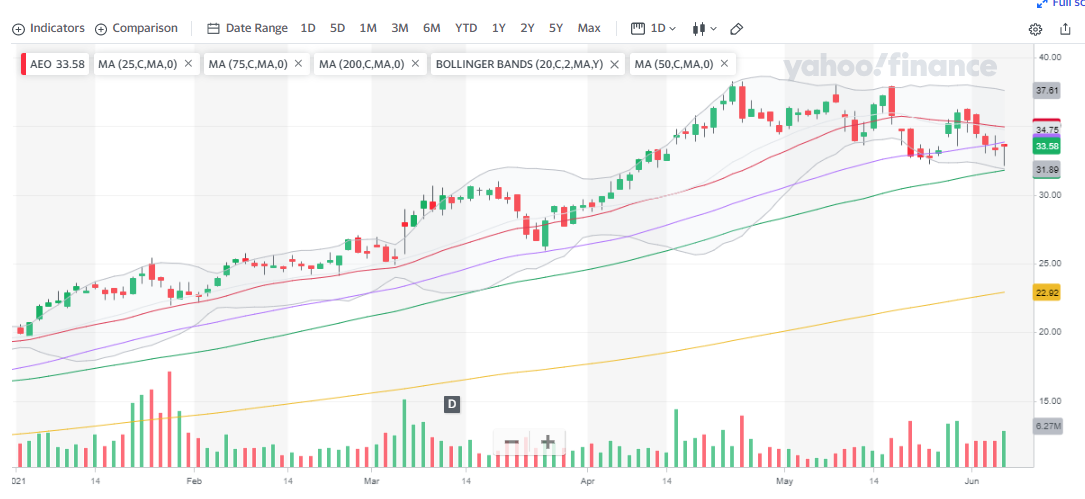Click the share chart icon
Image resolution: width=1085 pixels, height=499 pixels.
pos(1064,29)
